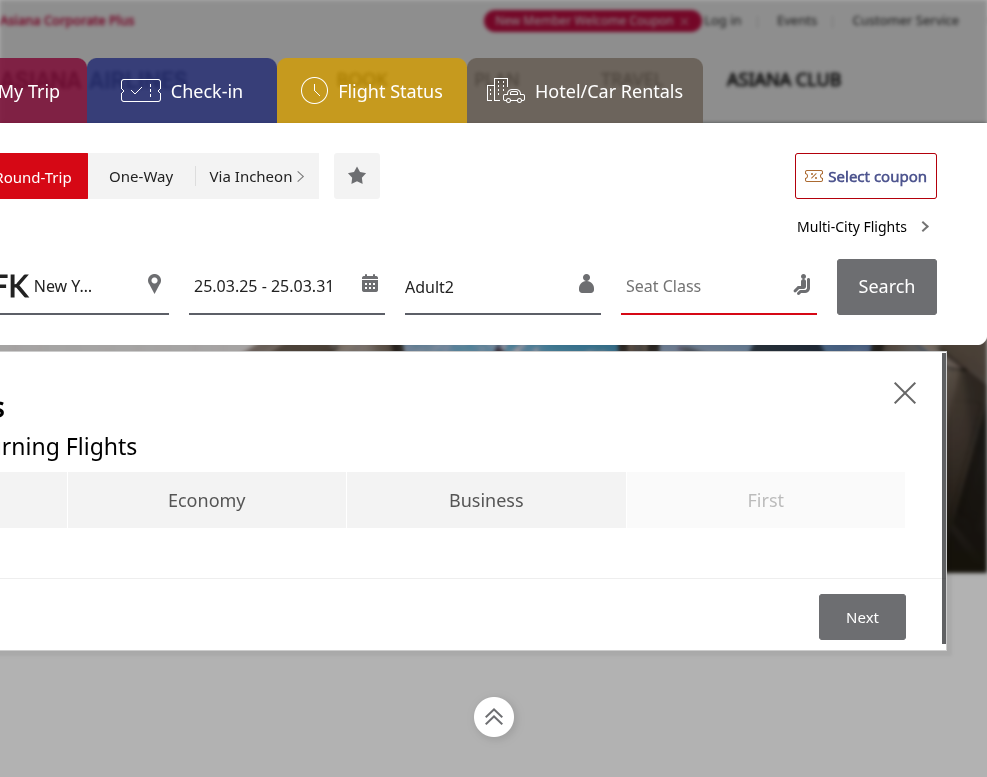Click the scroll-to-top double-arrow button
This screenshot has width=987, height=777.
coord(494,717)
